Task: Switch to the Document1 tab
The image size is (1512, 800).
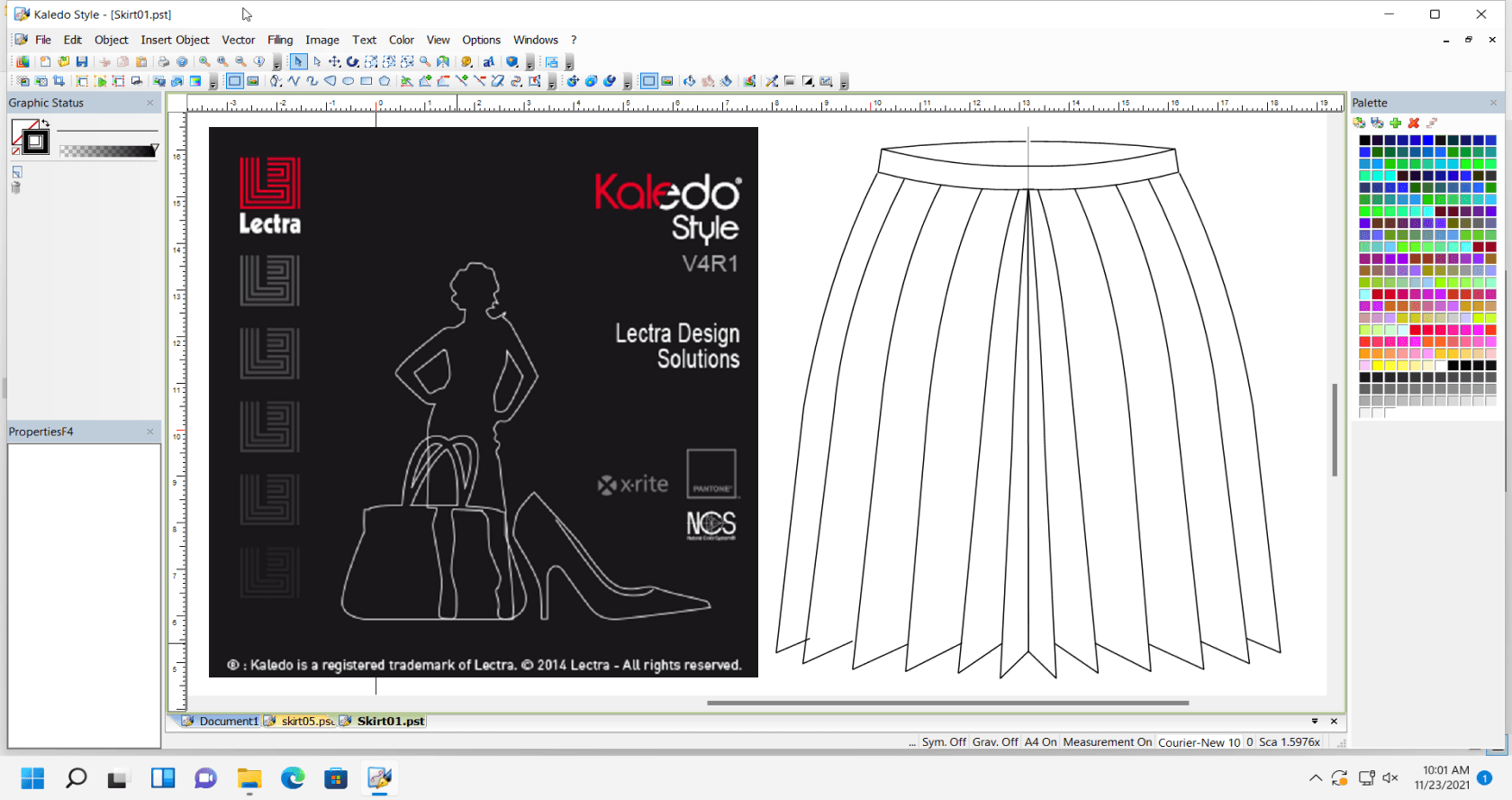Action: pyautogui.click(x=221, y=721)
